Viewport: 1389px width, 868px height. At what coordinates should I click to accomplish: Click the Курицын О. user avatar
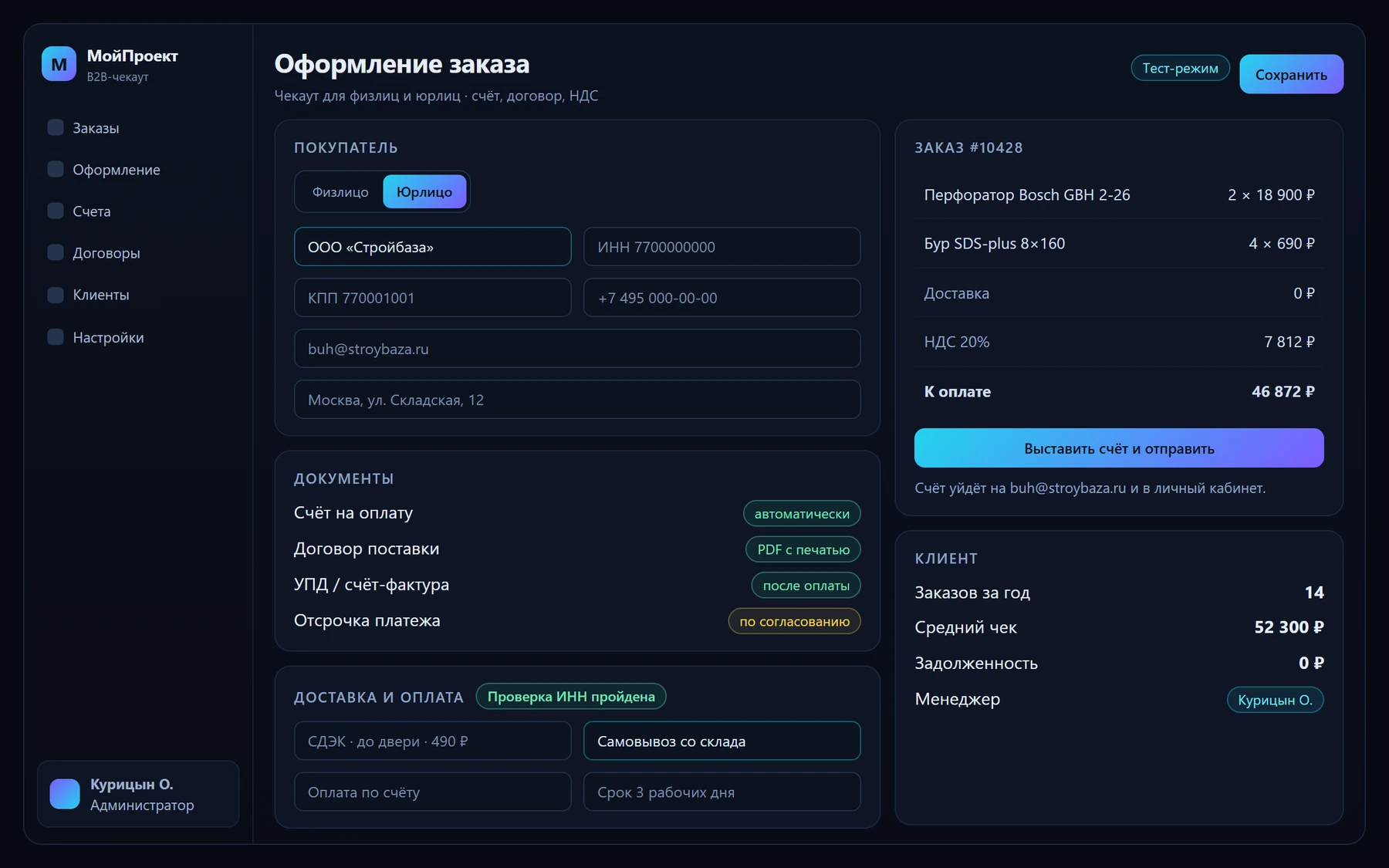coord(65,794)
